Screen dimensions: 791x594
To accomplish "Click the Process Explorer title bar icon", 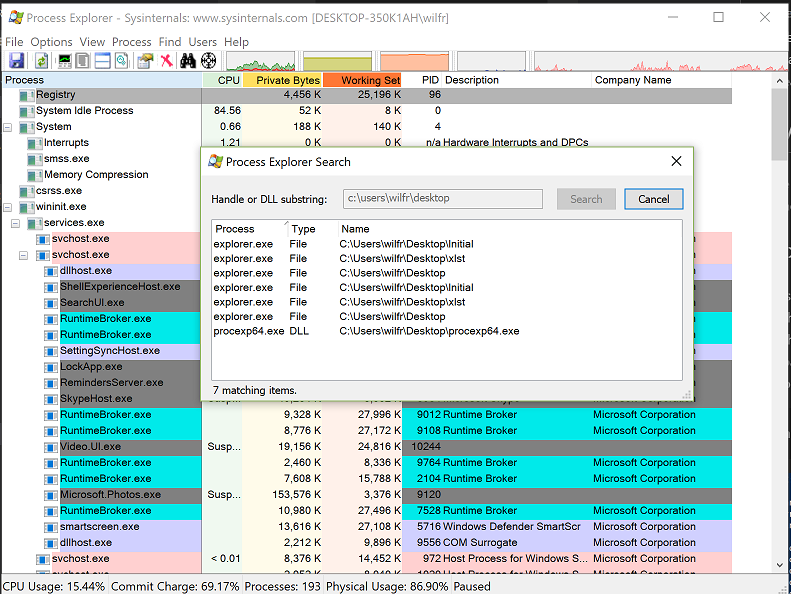I will coord(16,18).
